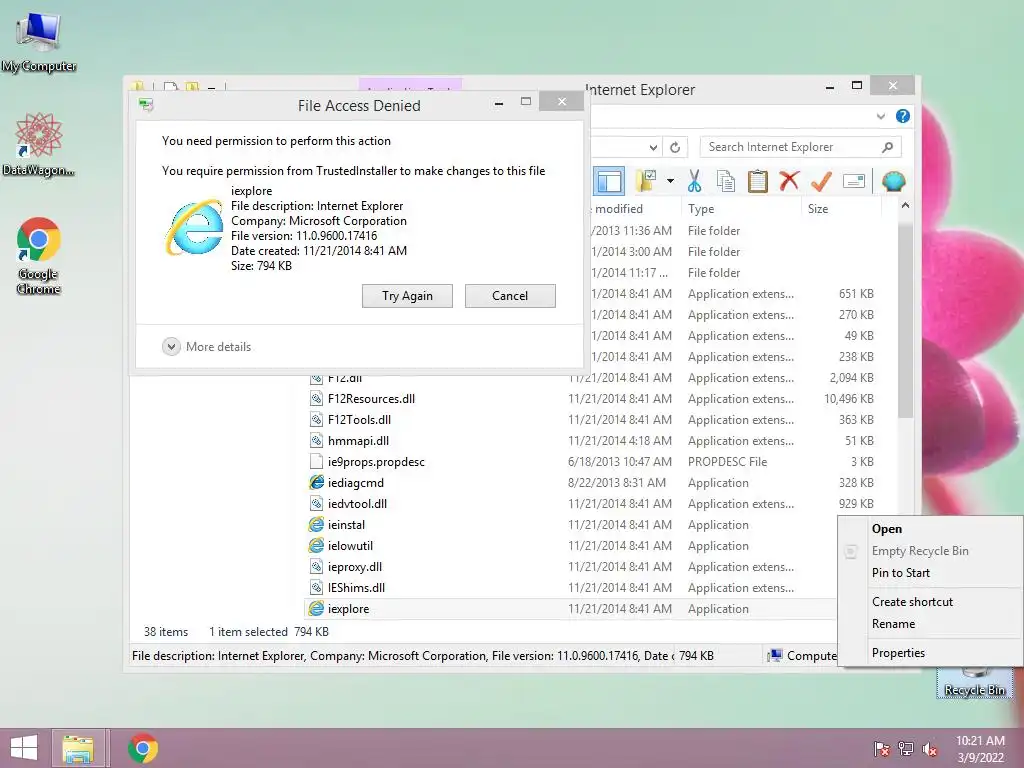This screenshot has height=768, width=1024.
Task: Click the blue Help question mark icon
Action: [x=903, y=116]
